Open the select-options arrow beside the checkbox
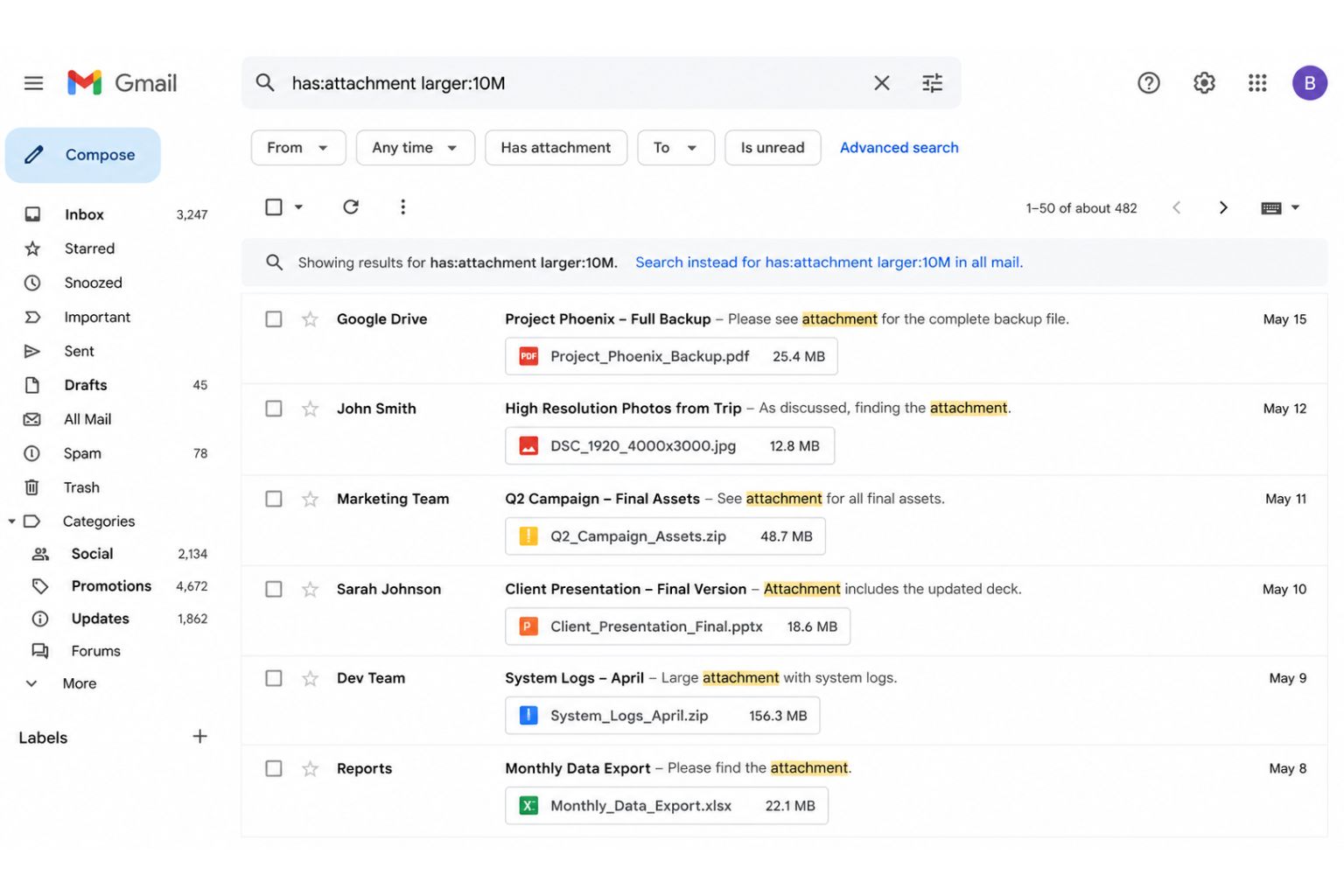Screen dimensions: 1344x896 click(298, 207)
